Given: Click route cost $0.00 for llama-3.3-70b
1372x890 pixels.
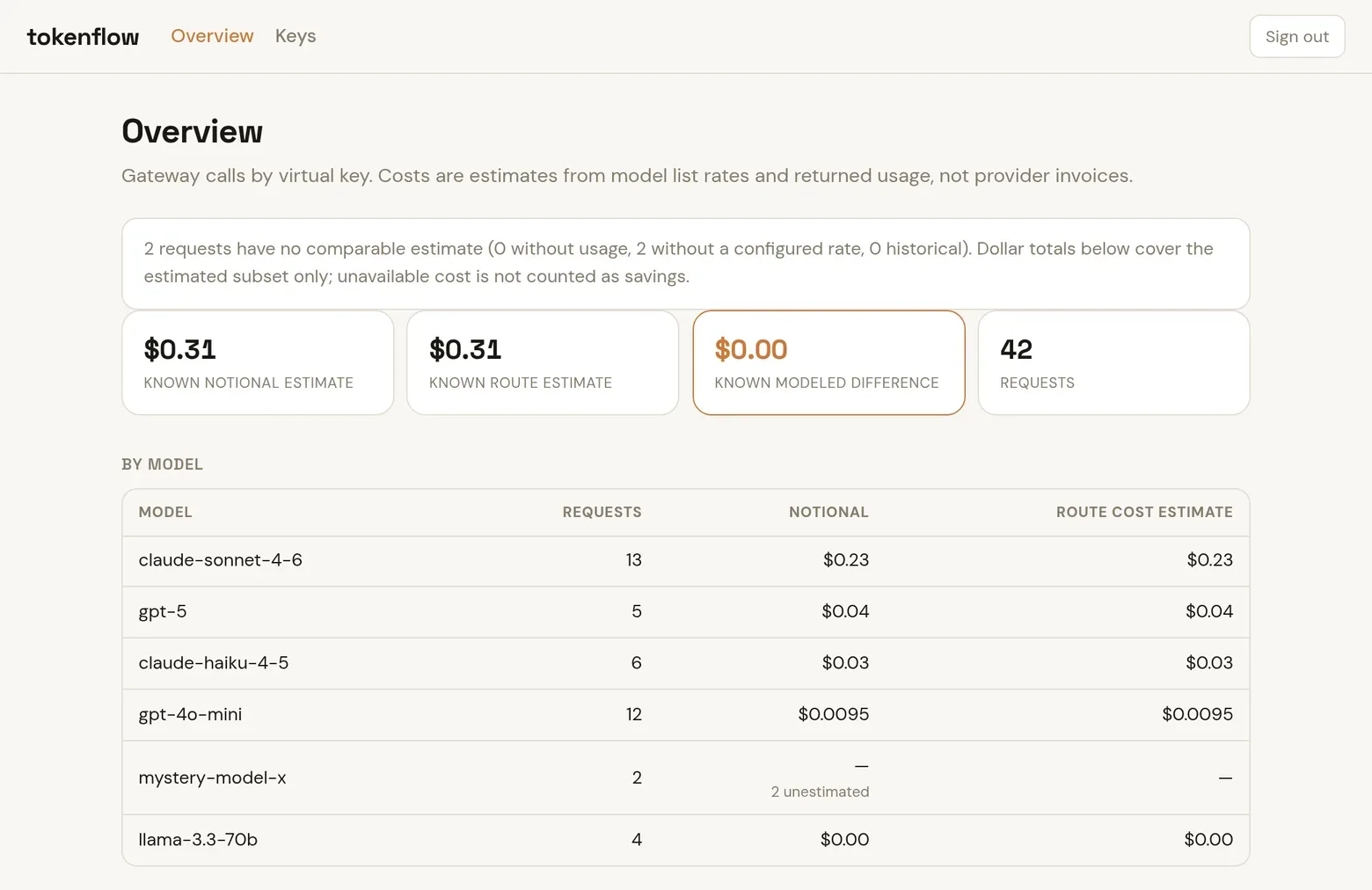Looking at the screenshot, I should [1208, 840].
